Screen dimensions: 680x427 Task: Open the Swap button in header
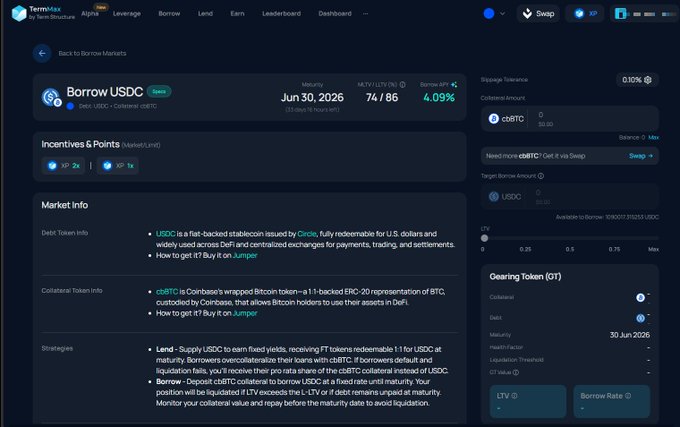pos(538,13)
